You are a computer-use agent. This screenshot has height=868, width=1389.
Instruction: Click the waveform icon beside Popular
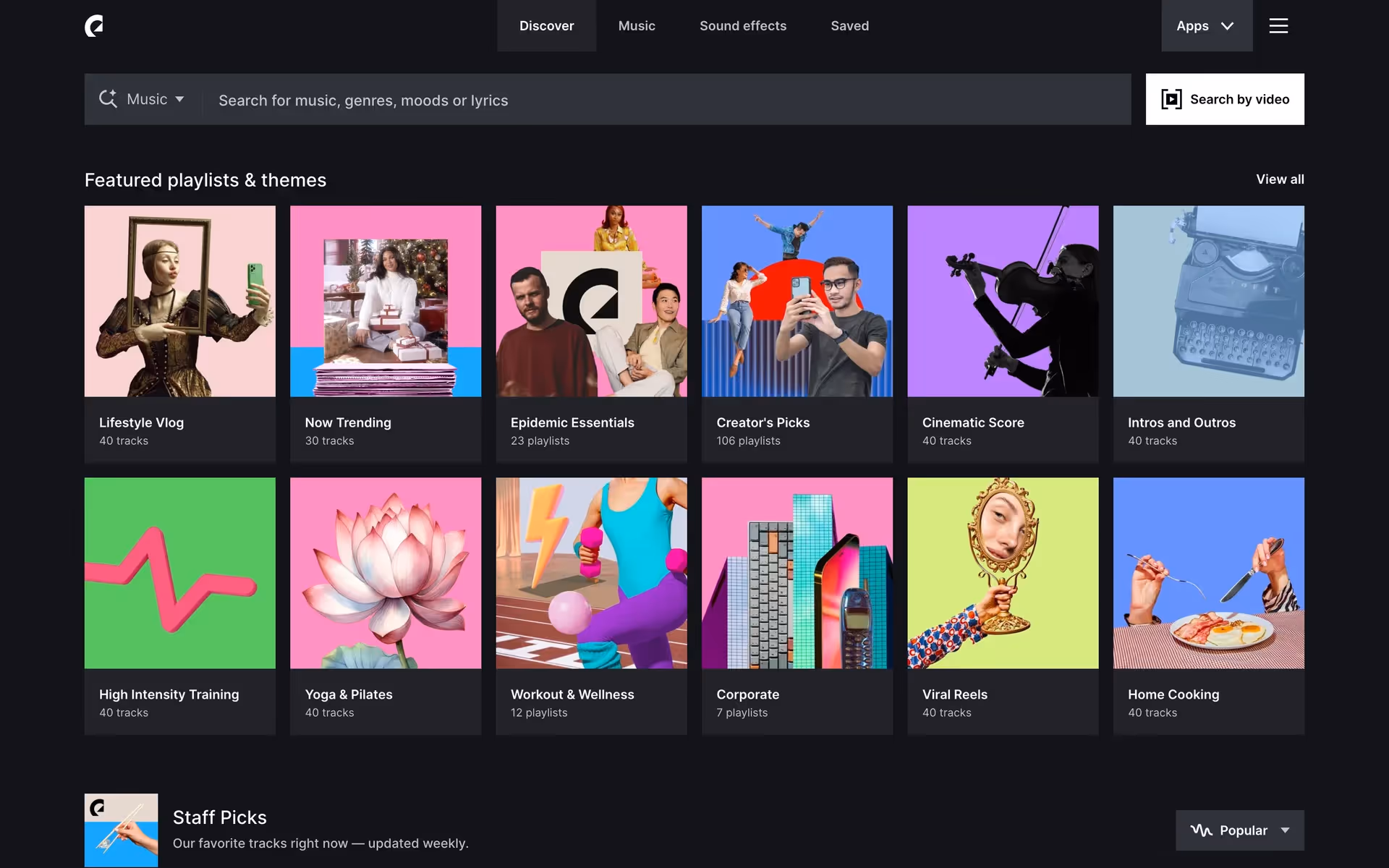1201,830
